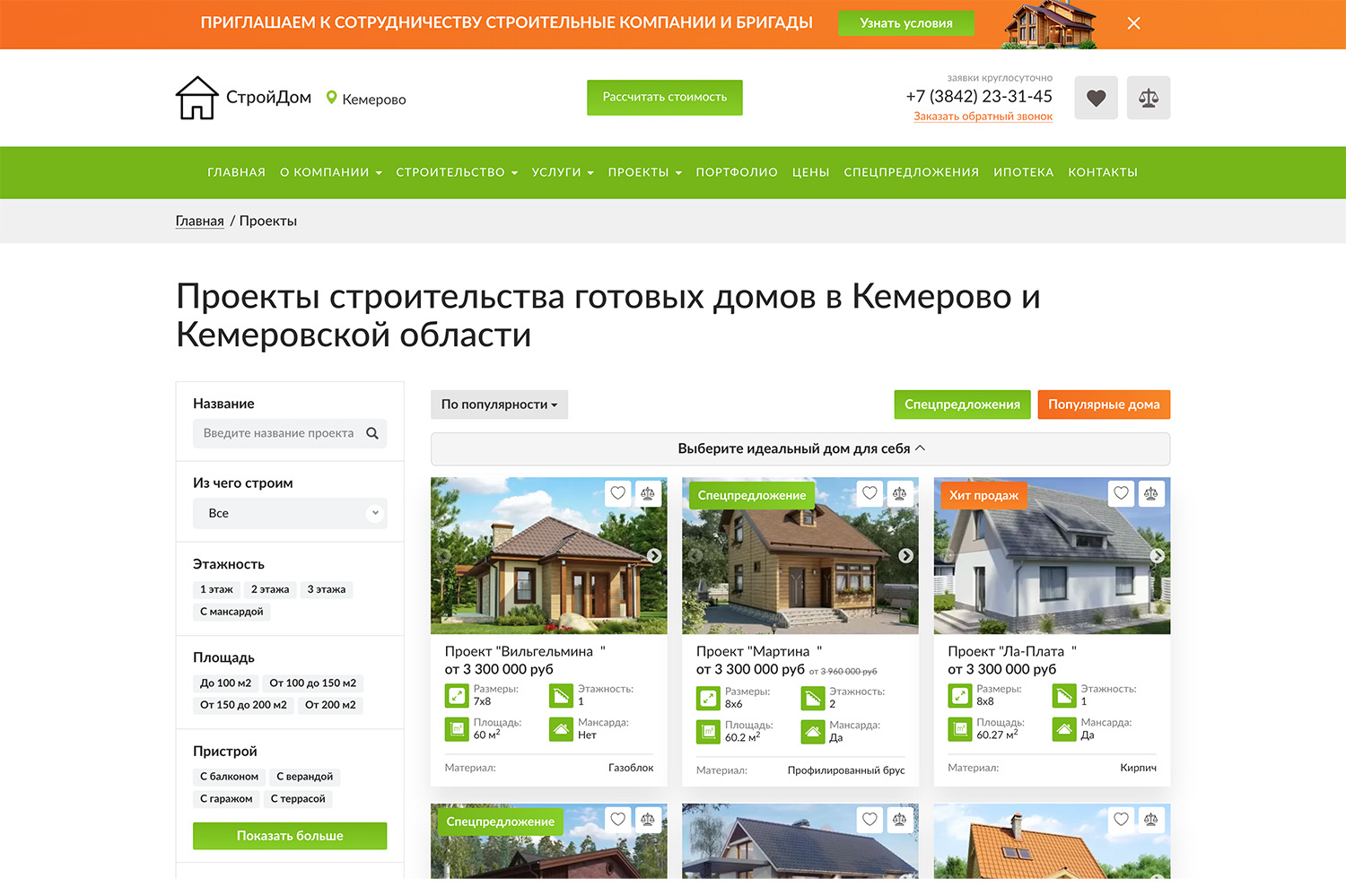Screen dimensions: 1346x896
Task: Collapse 'Выберите идеальный дом для себя' panel
Action: pyautogui.click(x=800, y=448)
